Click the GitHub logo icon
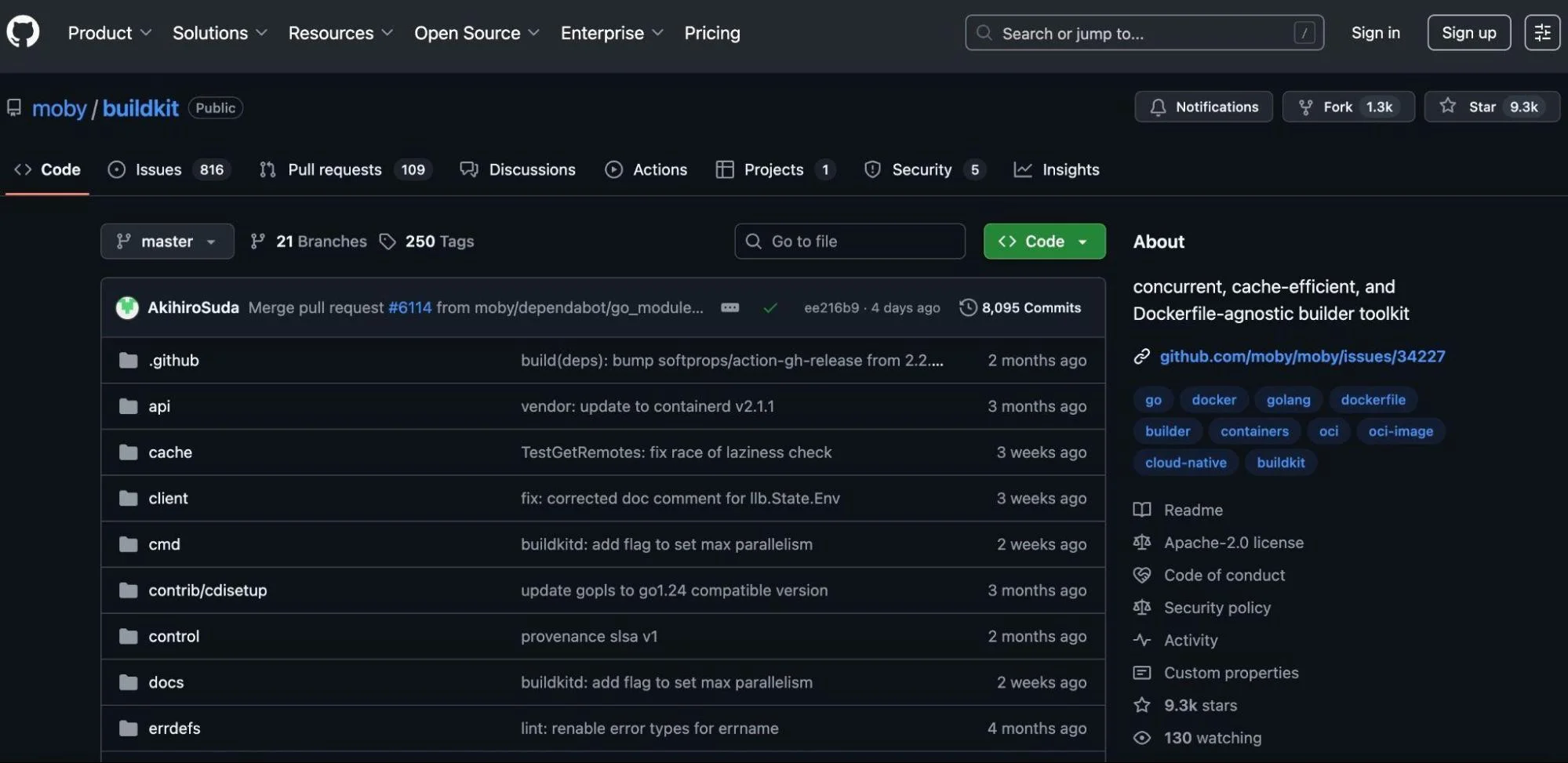This screenshot has height=763, width=1568. pyautogui.click(x=23, y=32)
